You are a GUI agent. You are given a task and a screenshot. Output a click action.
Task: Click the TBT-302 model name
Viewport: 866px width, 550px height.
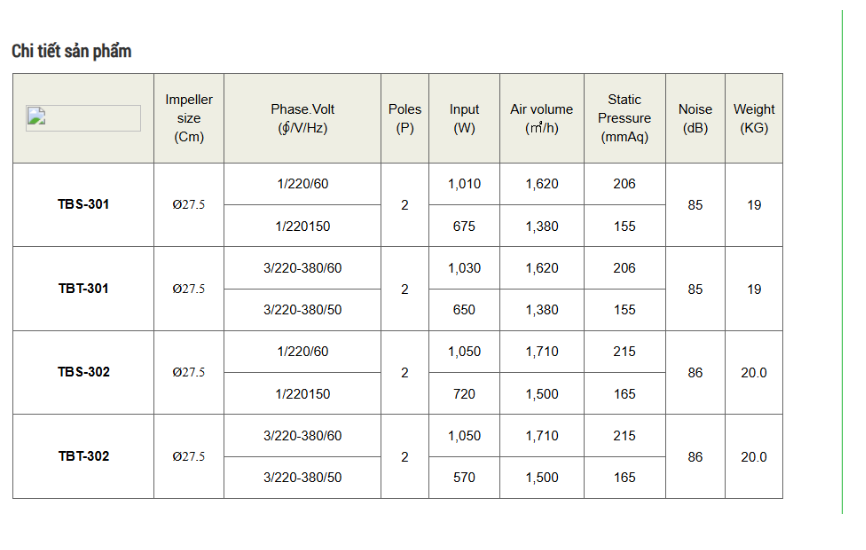click(x=83, y=457)
